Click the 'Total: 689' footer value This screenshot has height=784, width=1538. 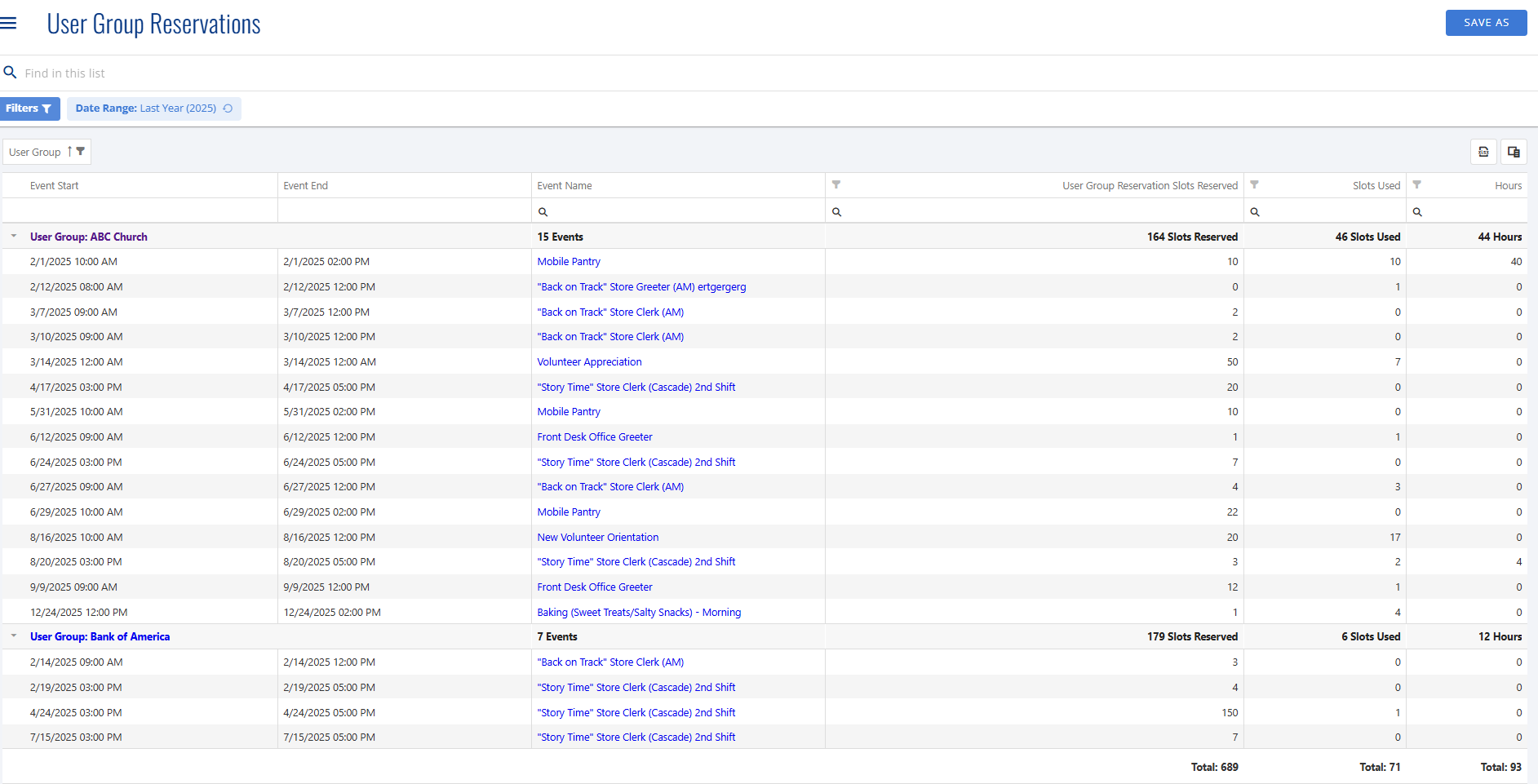point(1214,768)
